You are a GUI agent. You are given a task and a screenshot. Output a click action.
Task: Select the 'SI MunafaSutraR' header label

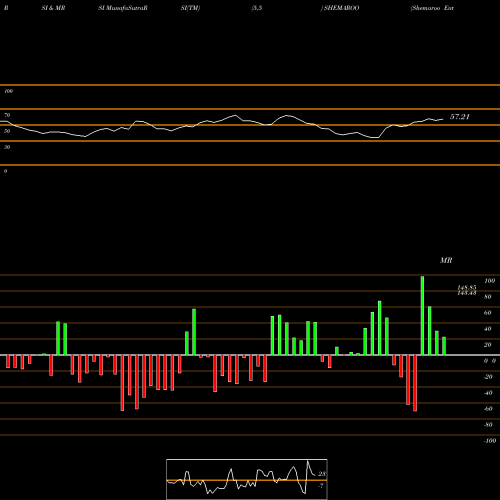(123, 8)
